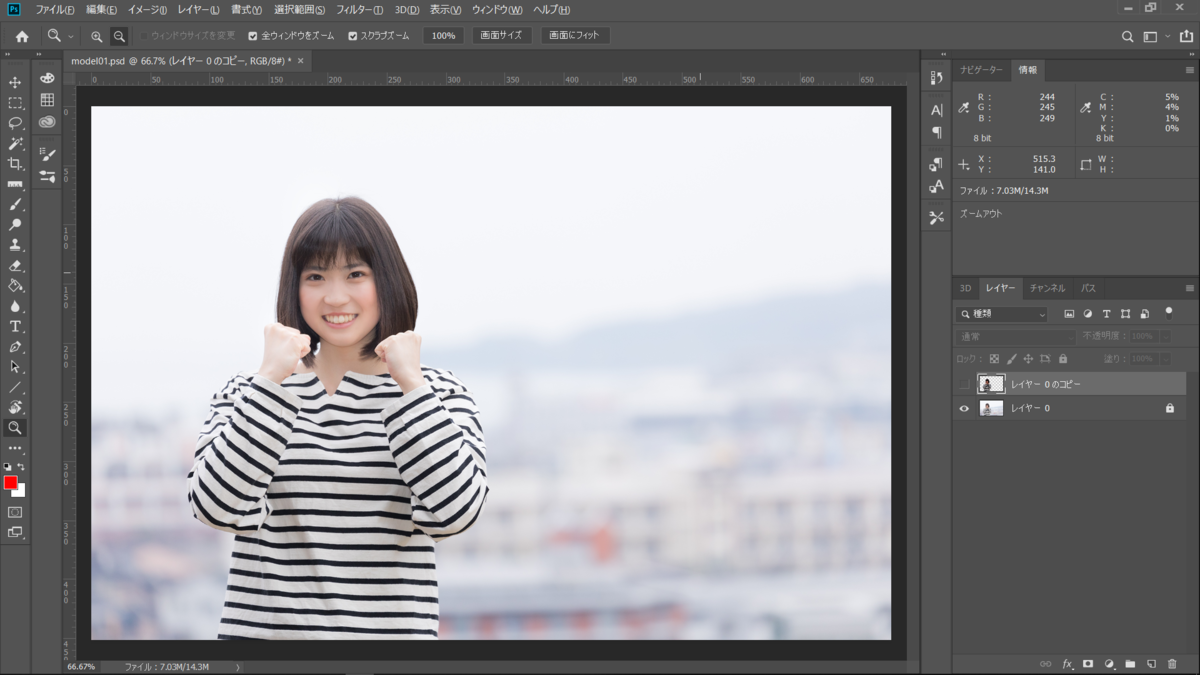Open the 不透明度 opacity dropdown arrow
This screenshot has height=675, width=1200.
(1166, 336)
